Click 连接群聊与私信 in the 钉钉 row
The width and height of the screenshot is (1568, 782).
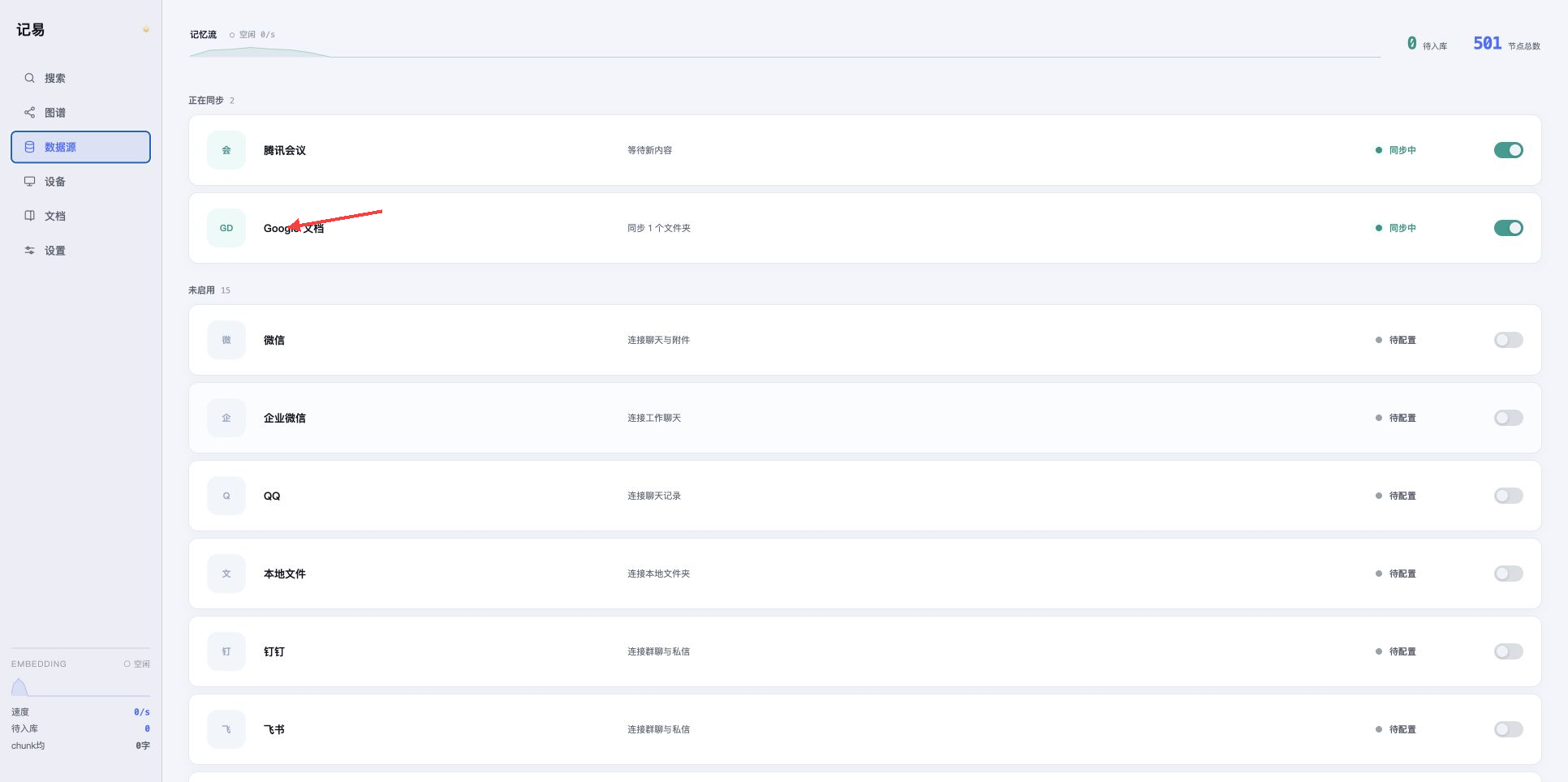coord(658,651)
